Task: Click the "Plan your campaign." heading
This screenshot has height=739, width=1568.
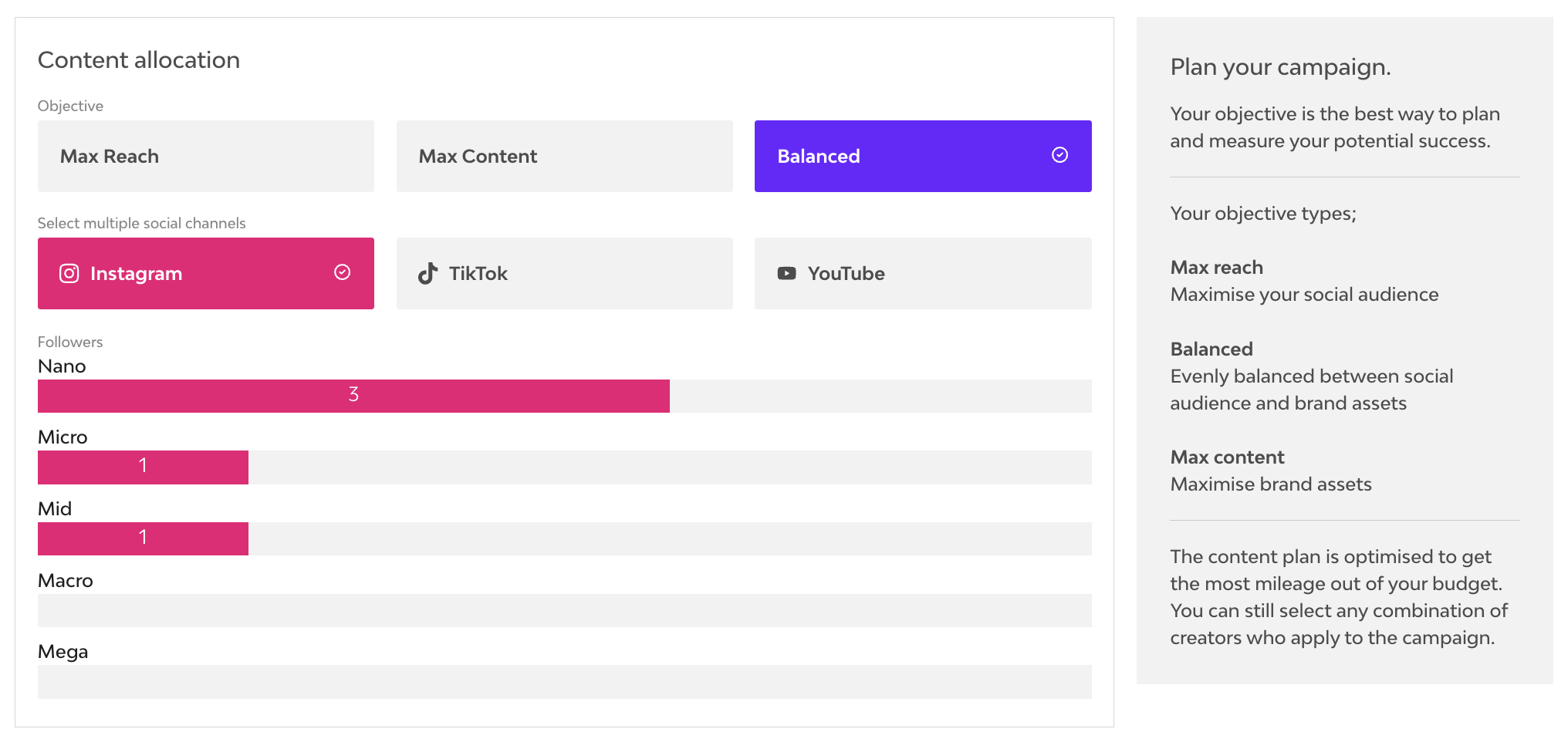Action: pyautogui.click(x=1280, y=67)
